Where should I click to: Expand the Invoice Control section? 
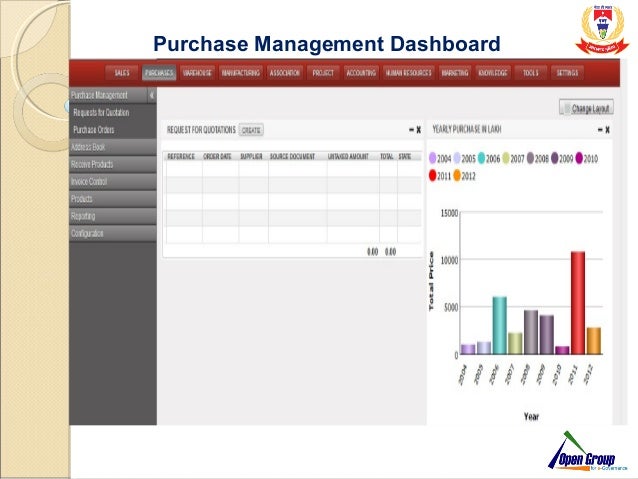point(113,182)
